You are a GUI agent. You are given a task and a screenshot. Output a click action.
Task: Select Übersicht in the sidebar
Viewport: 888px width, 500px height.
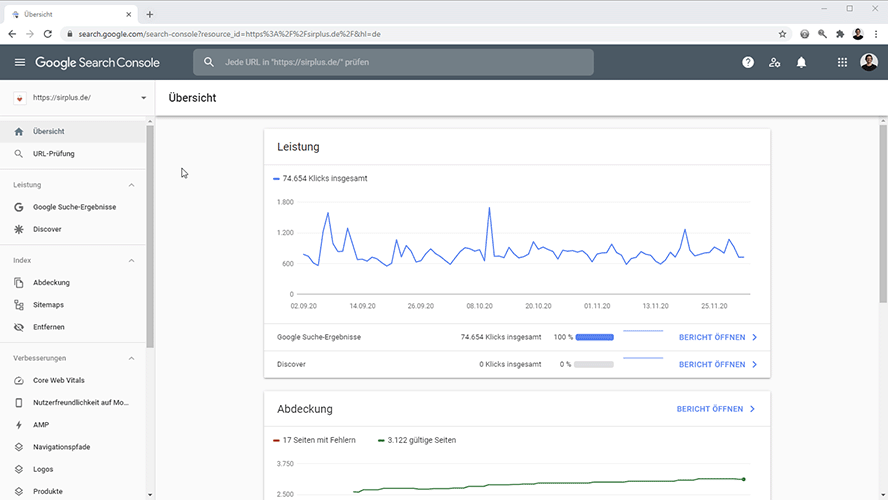(x=72, y=131)
